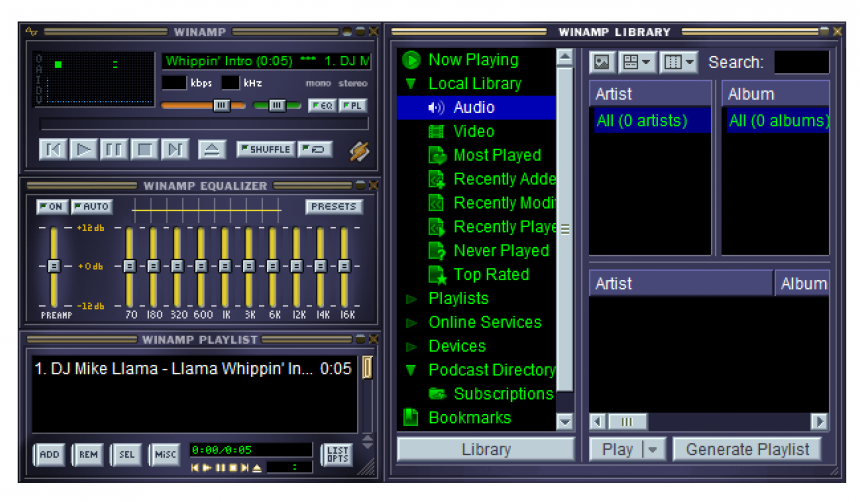Open the playlist ADD menu
Viewport: 860px width, 502px height.
click(49, 454)
